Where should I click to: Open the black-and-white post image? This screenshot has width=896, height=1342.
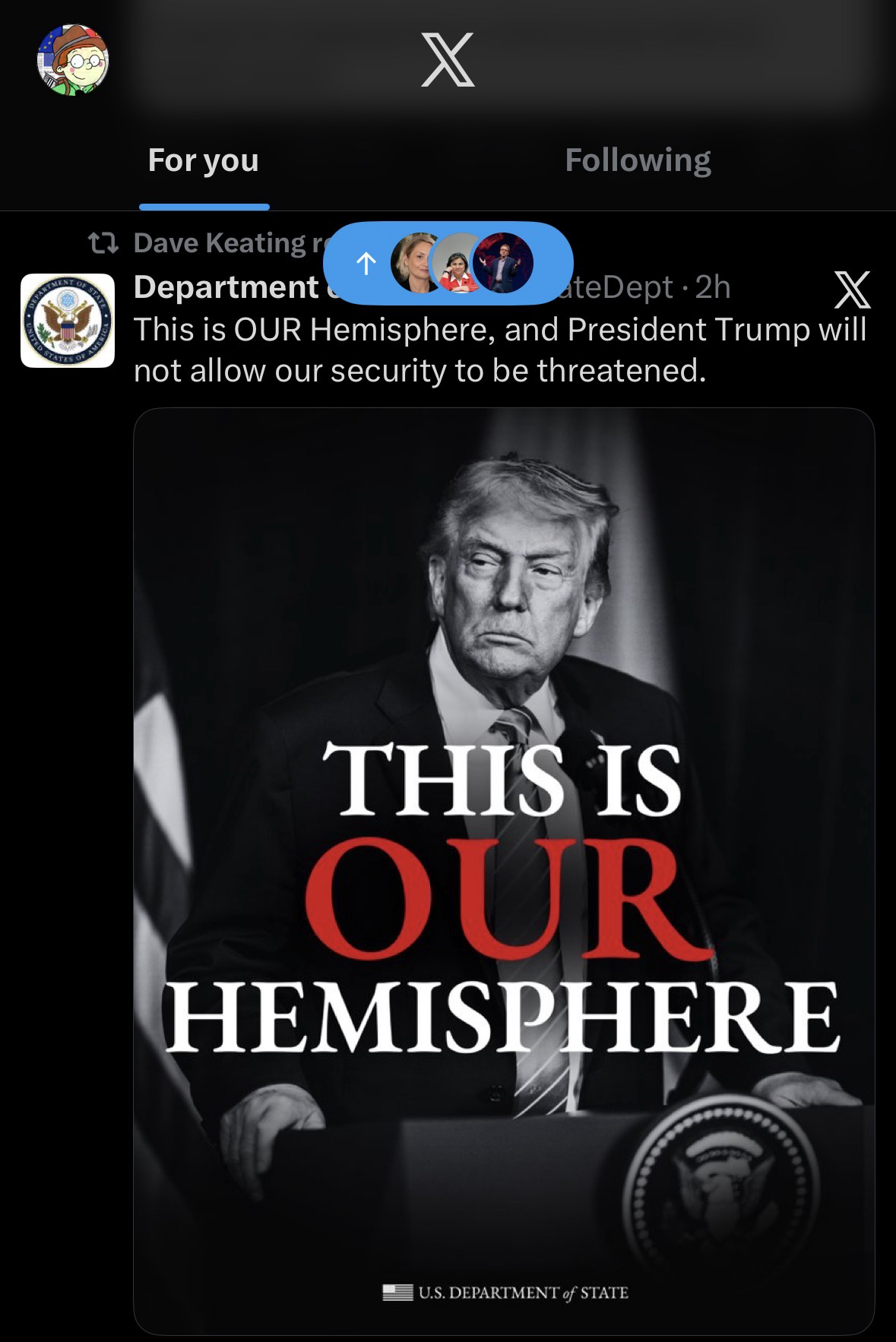click(504, 871)
